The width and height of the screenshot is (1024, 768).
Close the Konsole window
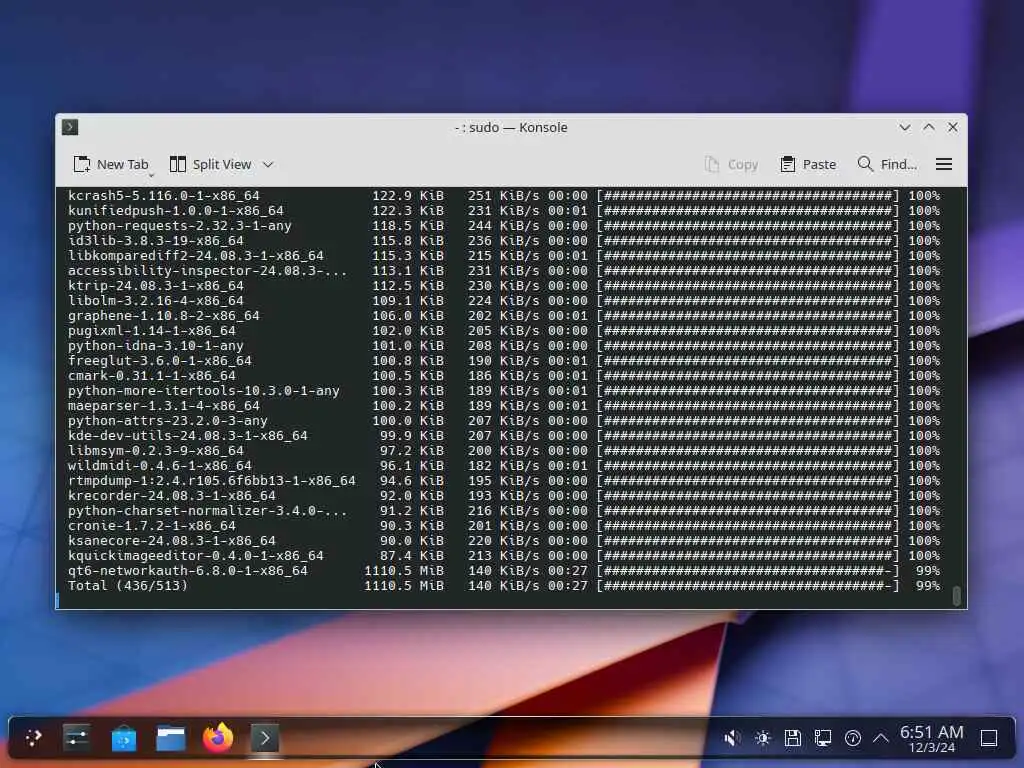point(953,127)
